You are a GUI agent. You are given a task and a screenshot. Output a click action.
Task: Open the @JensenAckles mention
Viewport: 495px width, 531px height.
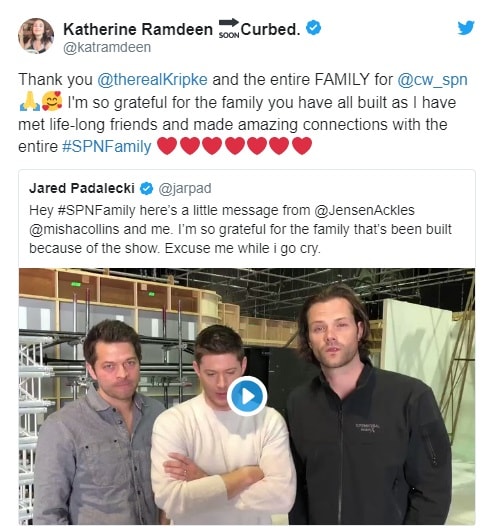tap(364, 210)
